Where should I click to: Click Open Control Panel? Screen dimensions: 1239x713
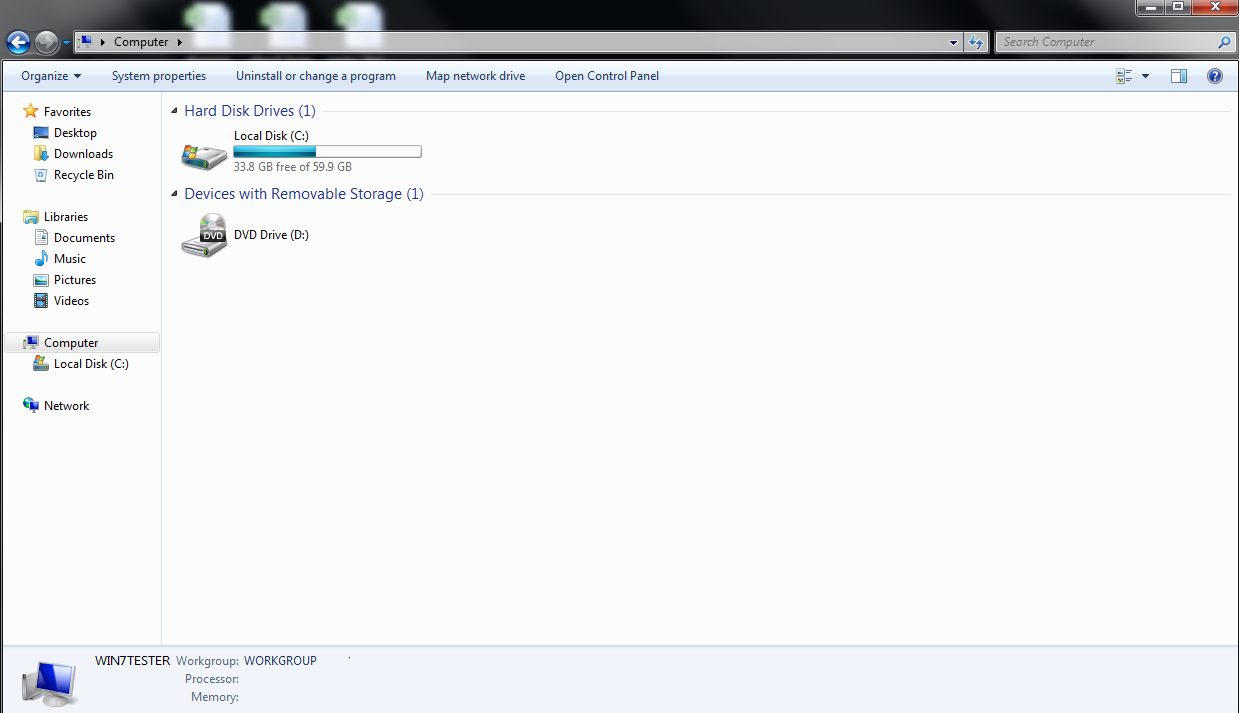pyautogui.click(x=607, y=76)
